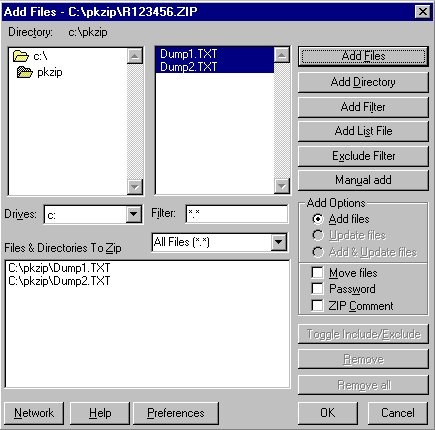435x430 pixels.
Task: Select C:\pkzip\Dump2.TXT in the zip list
Action: [59, 281]
